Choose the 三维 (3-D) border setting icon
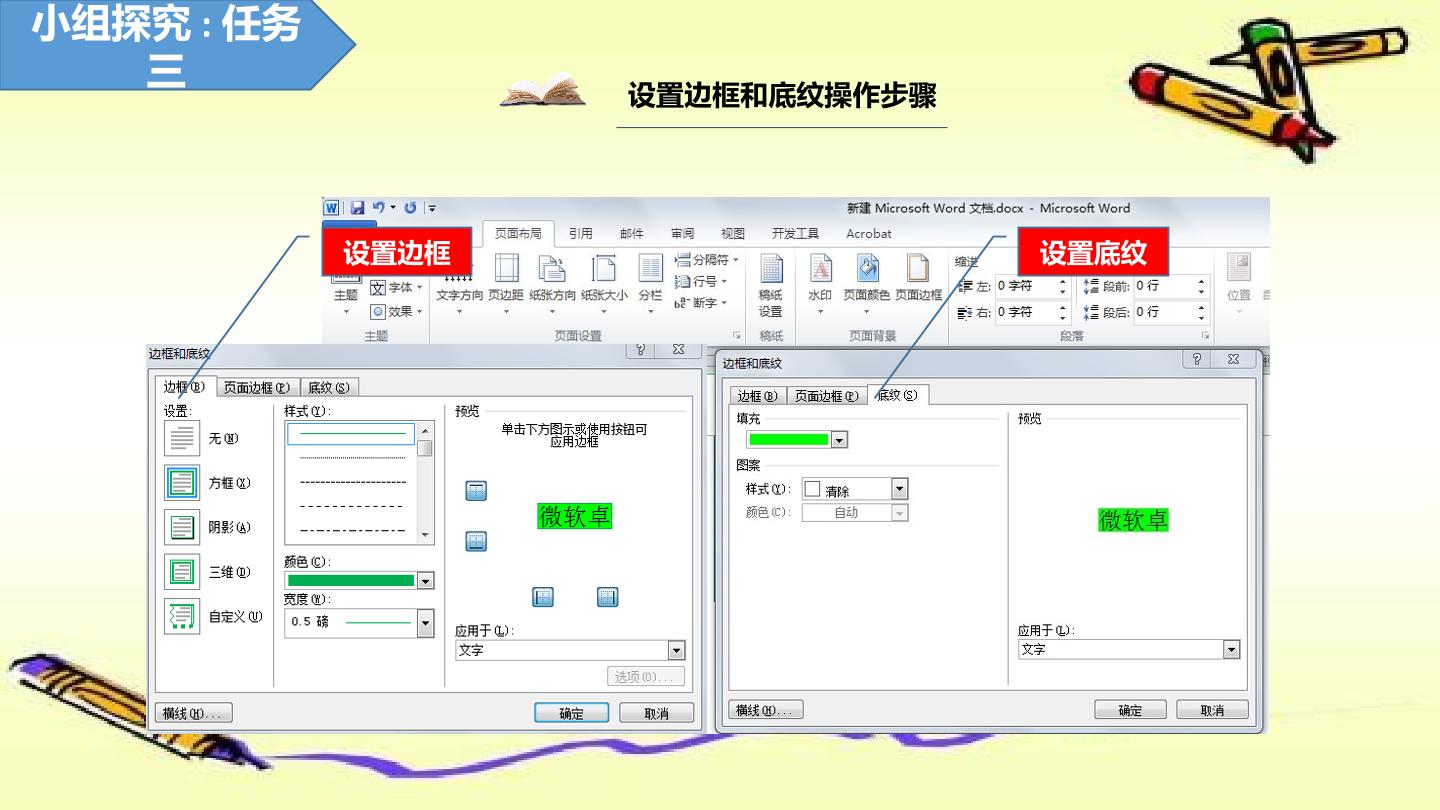1440x810 pixels. point(182,572)
